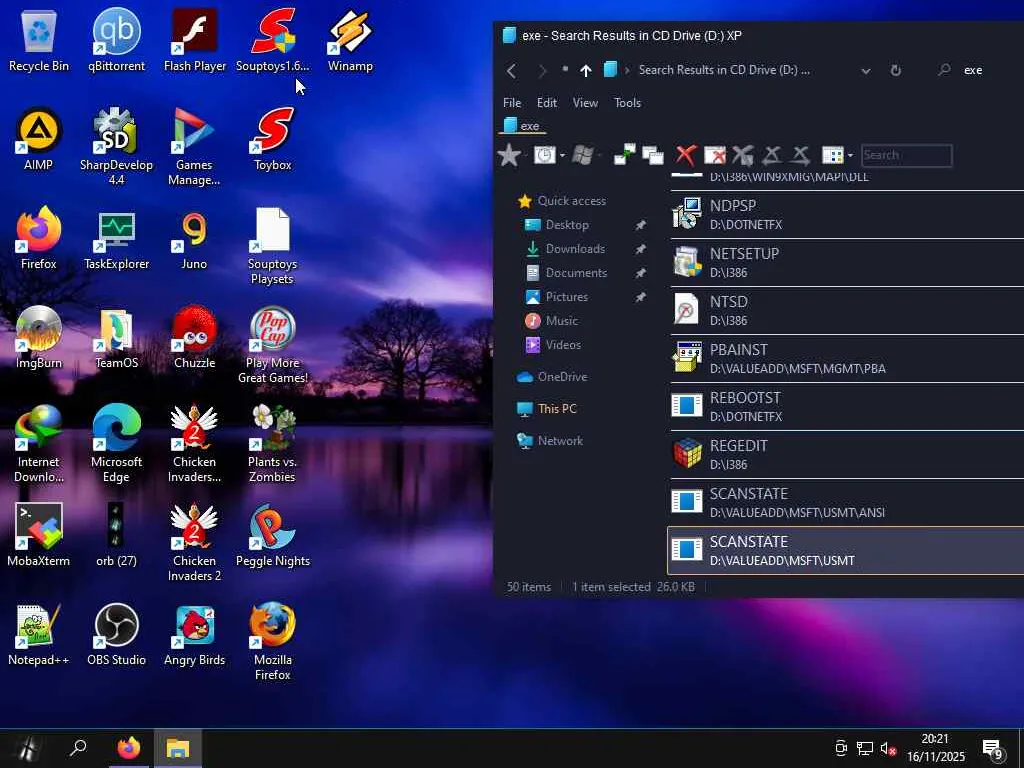Select SCANSTATE in USMT\ANSI folder
1024x768 pixels.
click(x=847, y=502)
